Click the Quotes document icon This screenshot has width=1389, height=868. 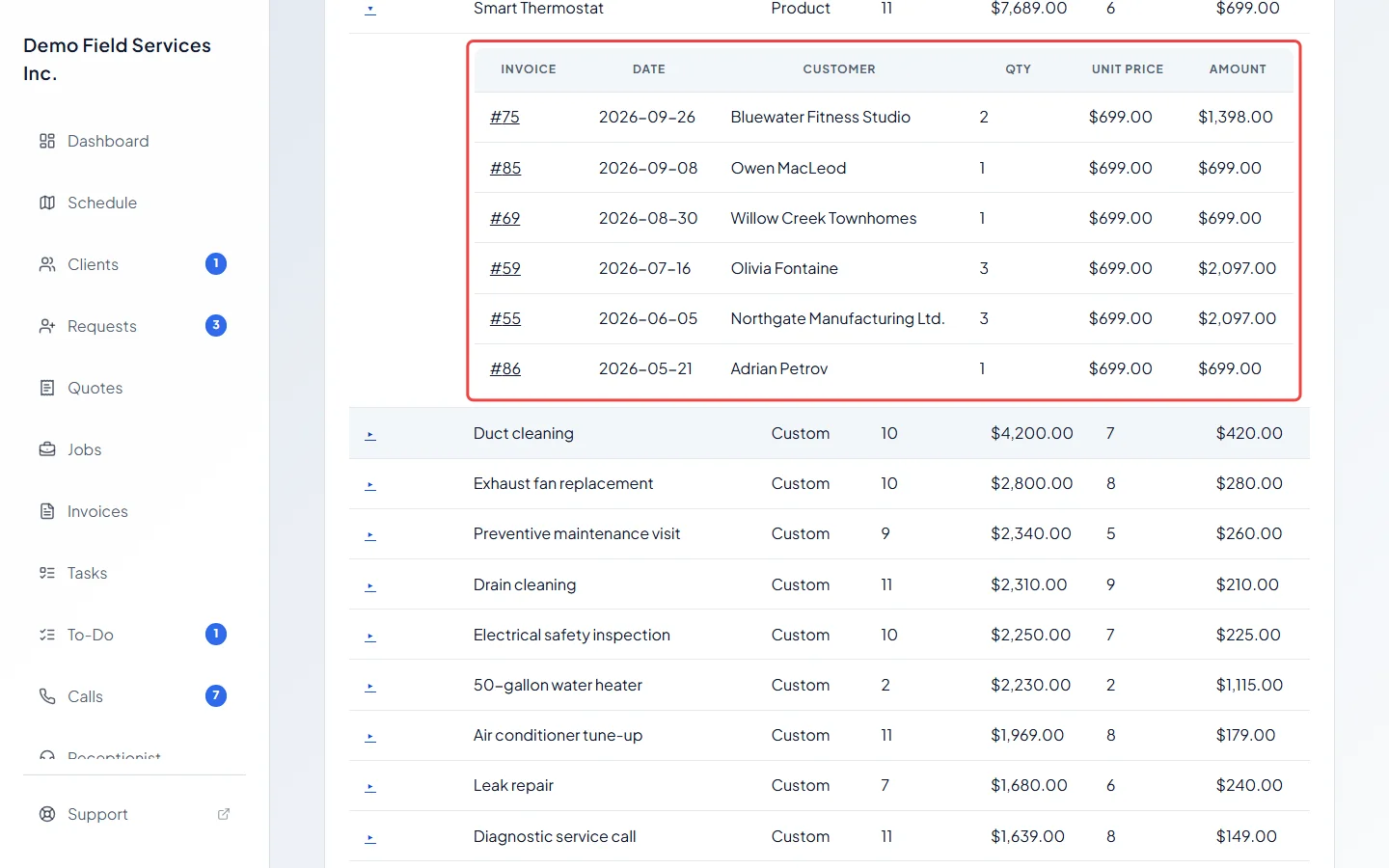point(47,388)
